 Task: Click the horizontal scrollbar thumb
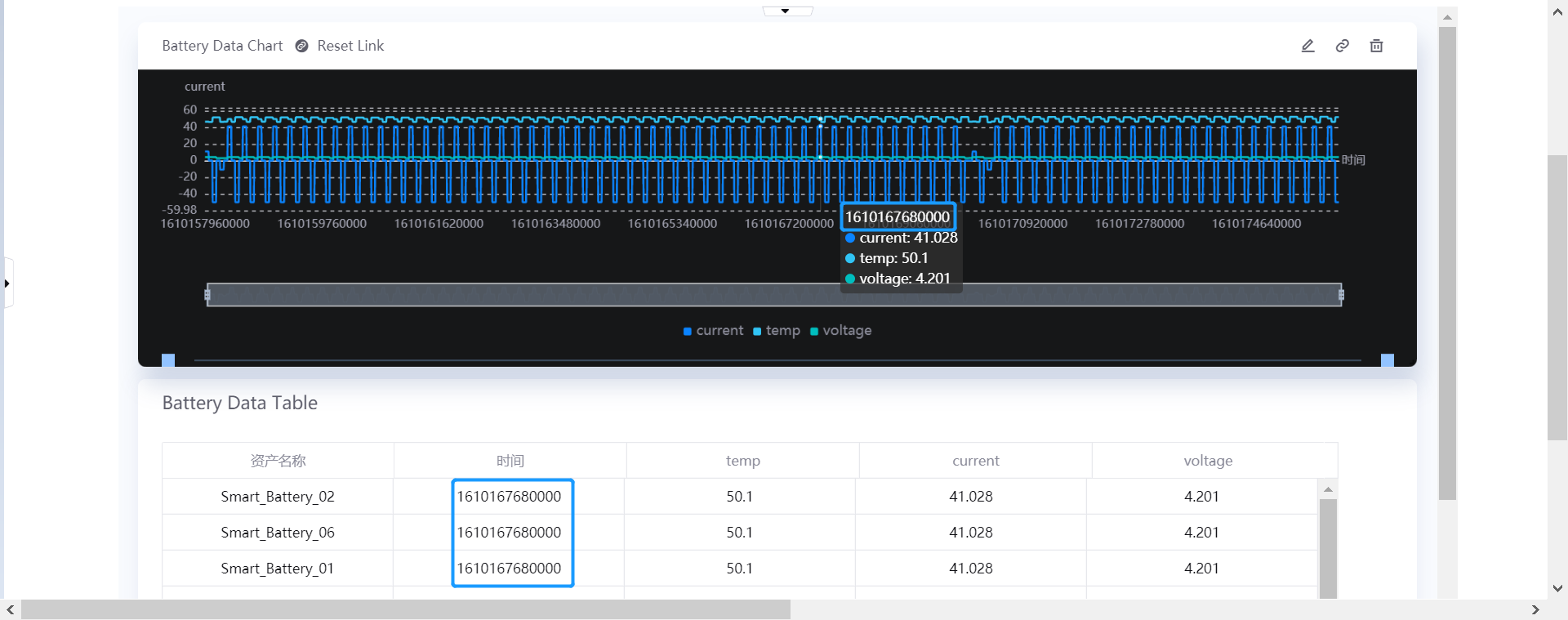(x=406, y=609)
